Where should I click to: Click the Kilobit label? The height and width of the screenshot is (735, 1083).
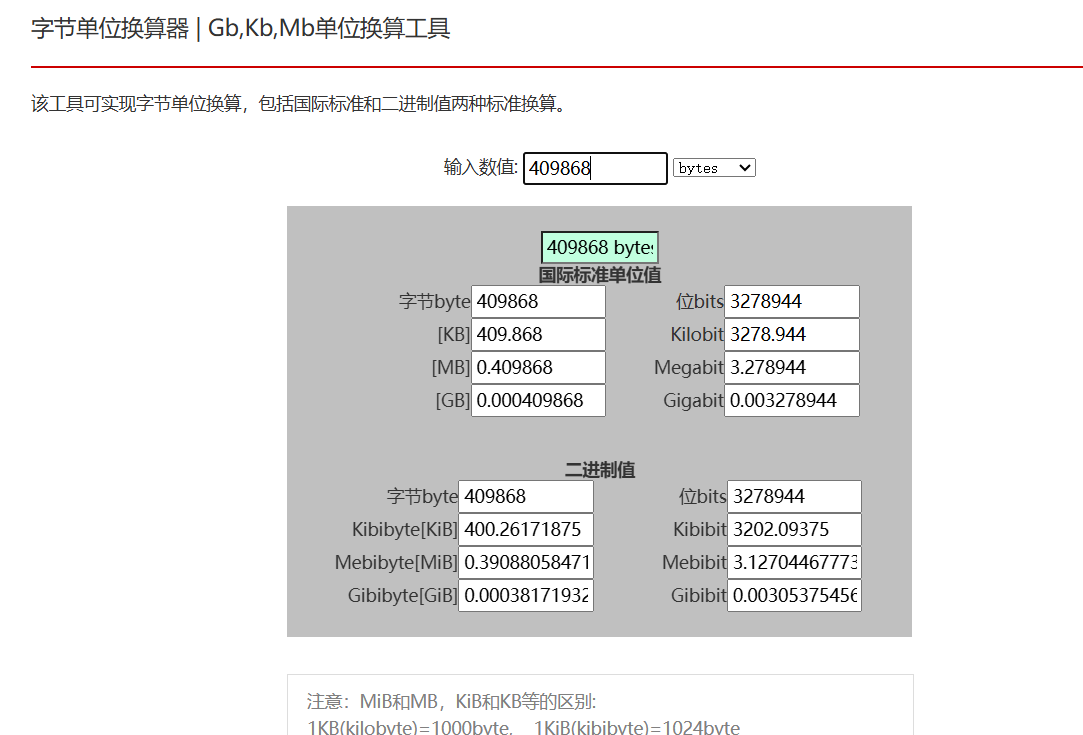(697, 334)
